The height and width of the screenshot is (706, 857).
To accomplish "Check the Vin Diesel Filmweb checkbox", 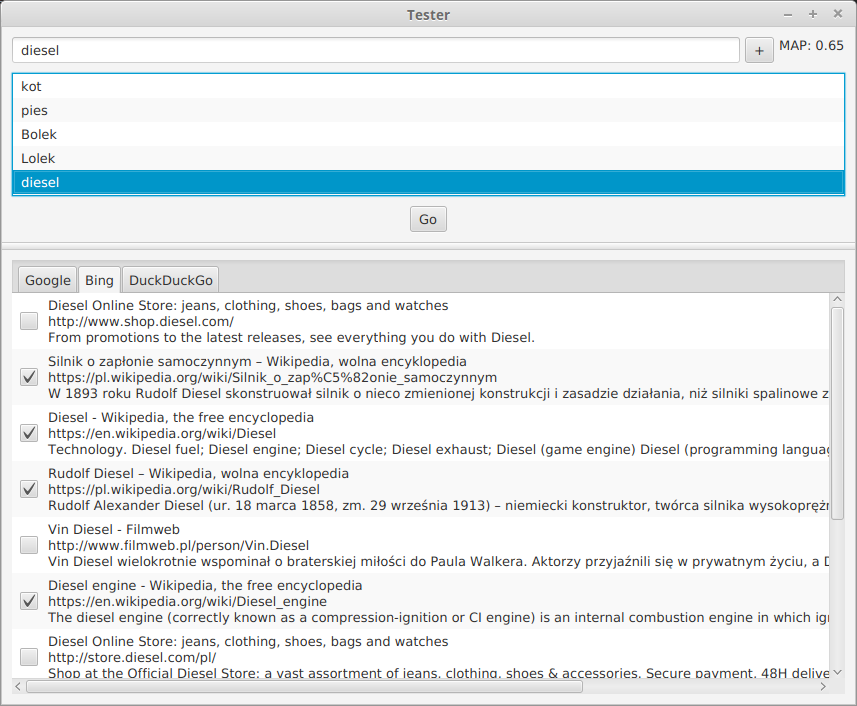I will [x=29, y=545].
